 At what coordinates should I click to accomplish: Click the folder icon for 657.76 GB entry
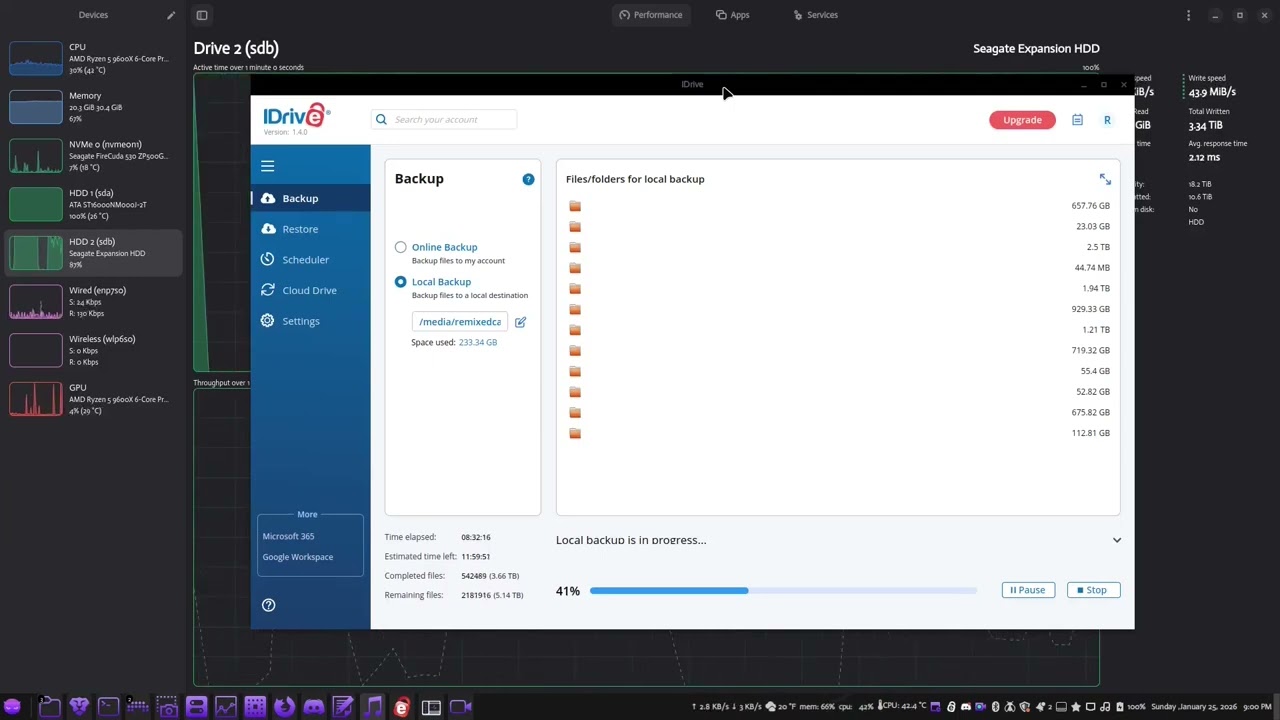click(x=575, y=206)
